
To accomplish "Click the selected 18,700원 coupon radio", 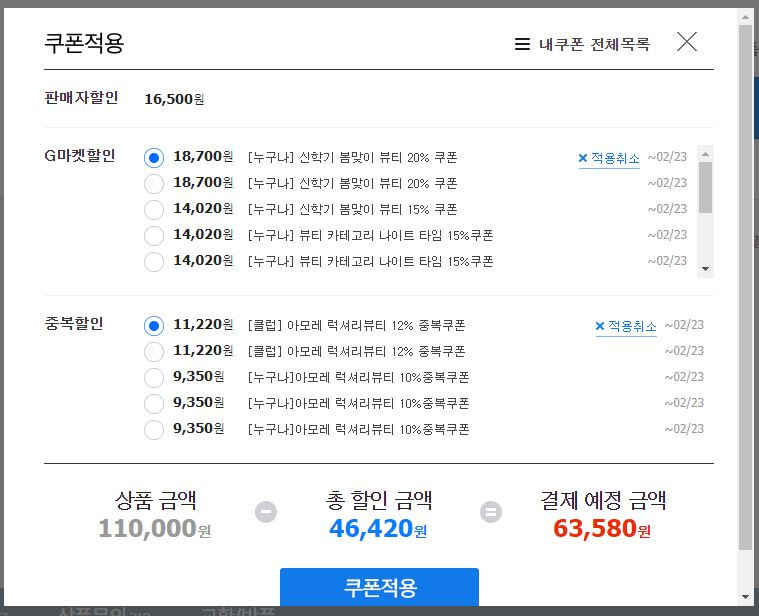I will tap(154, 158).
